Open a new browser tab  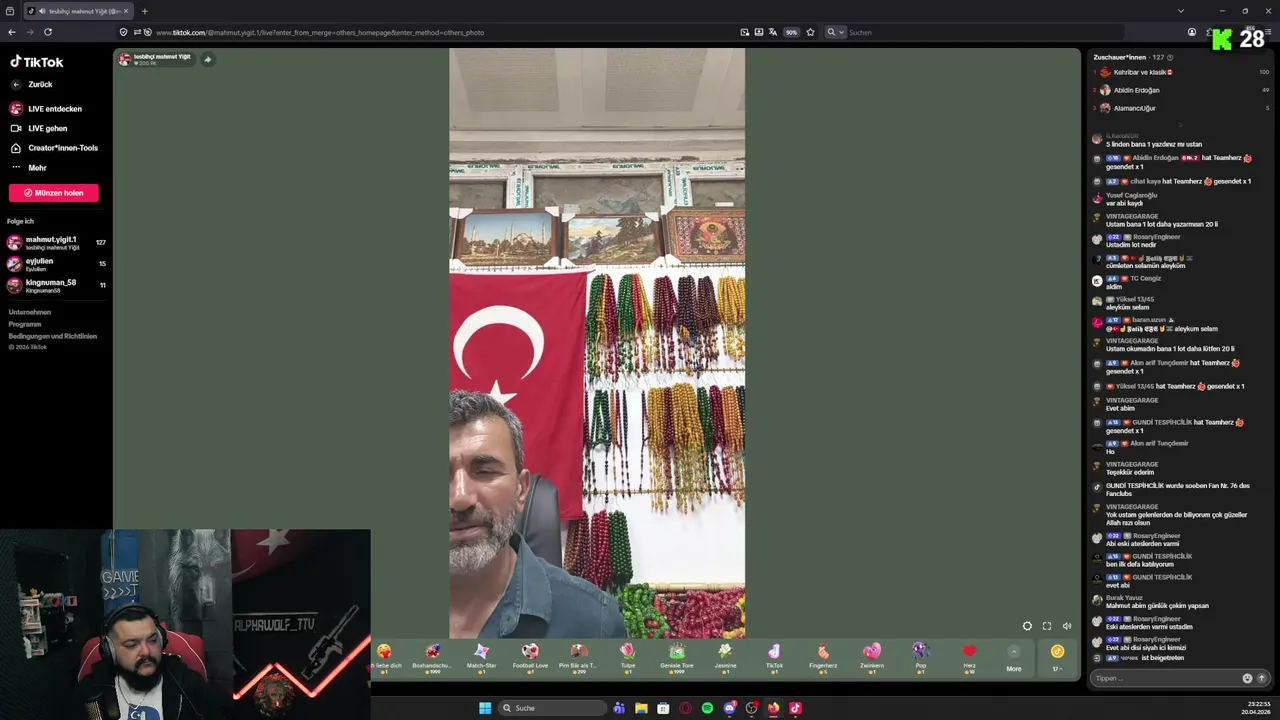coord(144,11)
